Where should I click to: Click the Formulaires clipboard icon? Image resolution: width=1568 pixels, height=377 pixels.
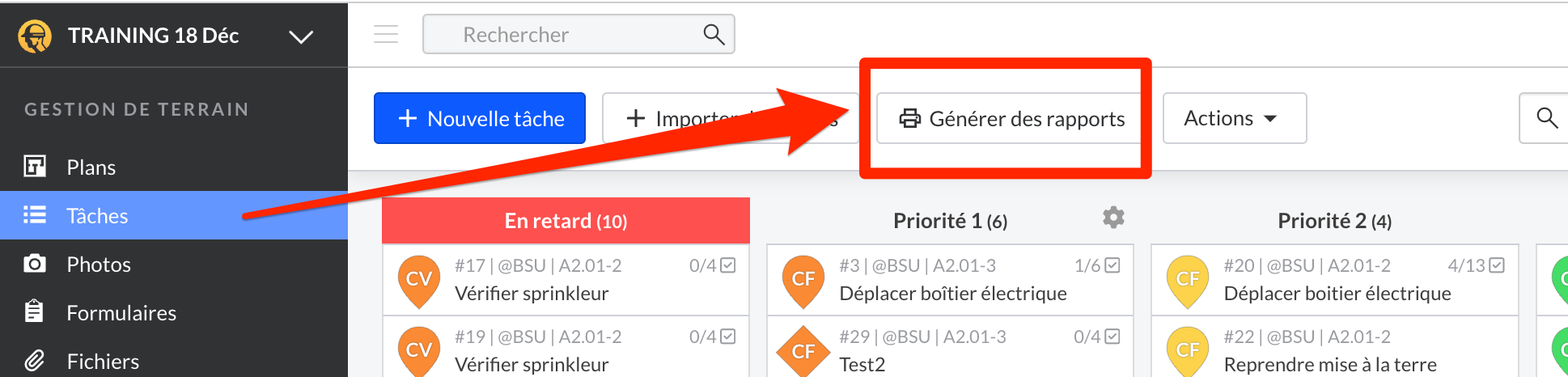coord(34,311)
